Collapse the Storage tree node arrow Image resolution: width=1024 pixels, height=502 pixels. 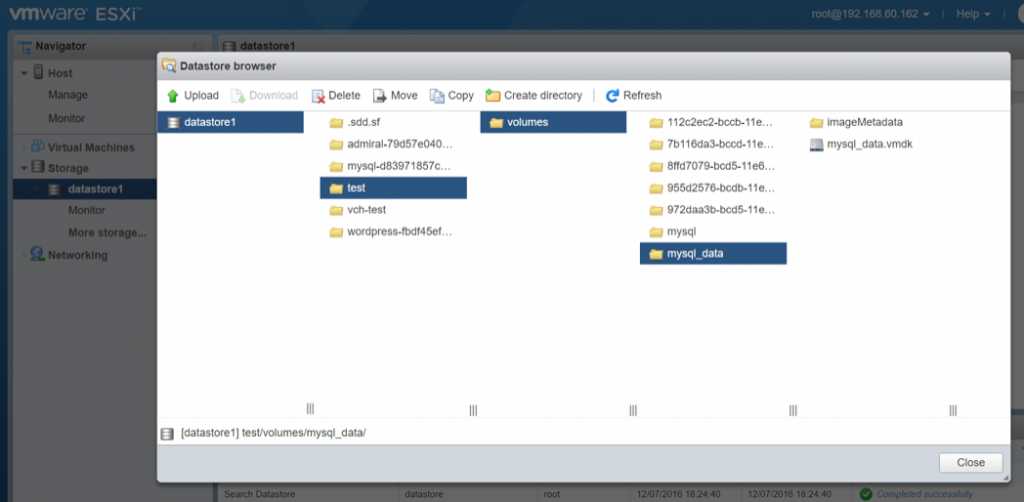tap(24, 168)
